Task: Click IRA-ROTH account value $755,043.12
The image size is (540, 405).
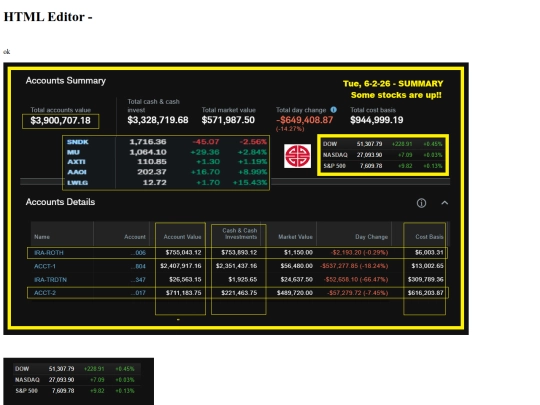Action: (184, 252)
